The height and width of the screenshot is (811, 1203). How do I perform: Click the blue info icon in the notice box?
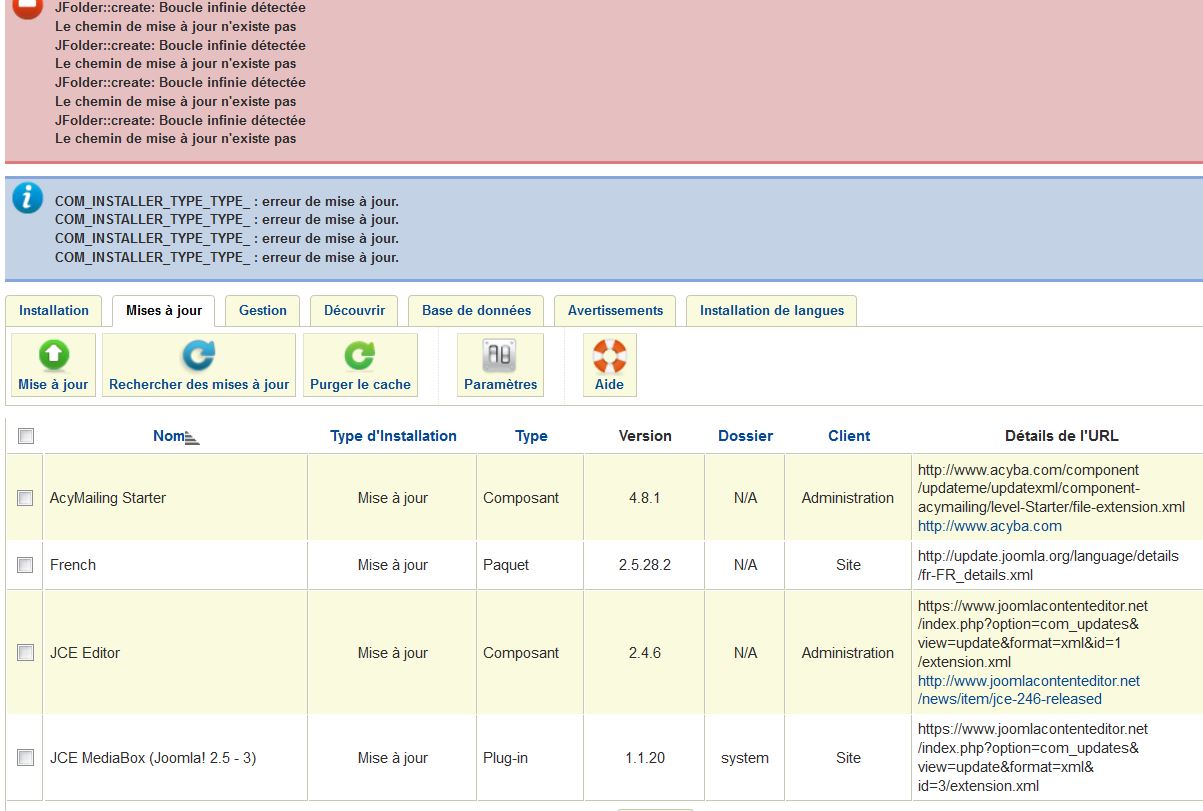click(x=28, y=197)
